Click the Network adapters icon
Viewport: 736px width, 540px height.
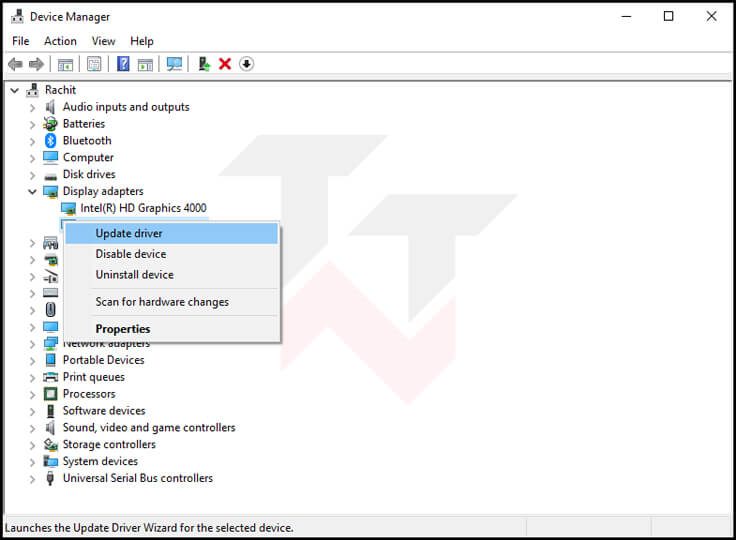[50, 343]
